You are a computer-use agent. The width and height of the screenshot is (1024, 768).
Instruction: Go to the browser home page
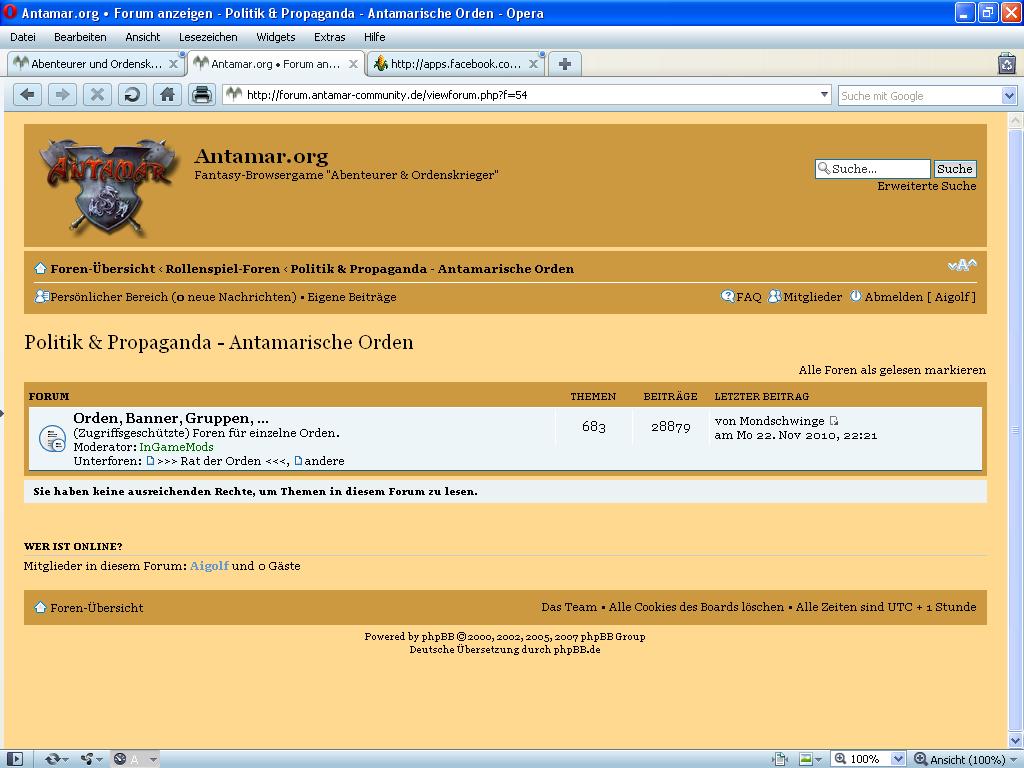coord(167,95)
